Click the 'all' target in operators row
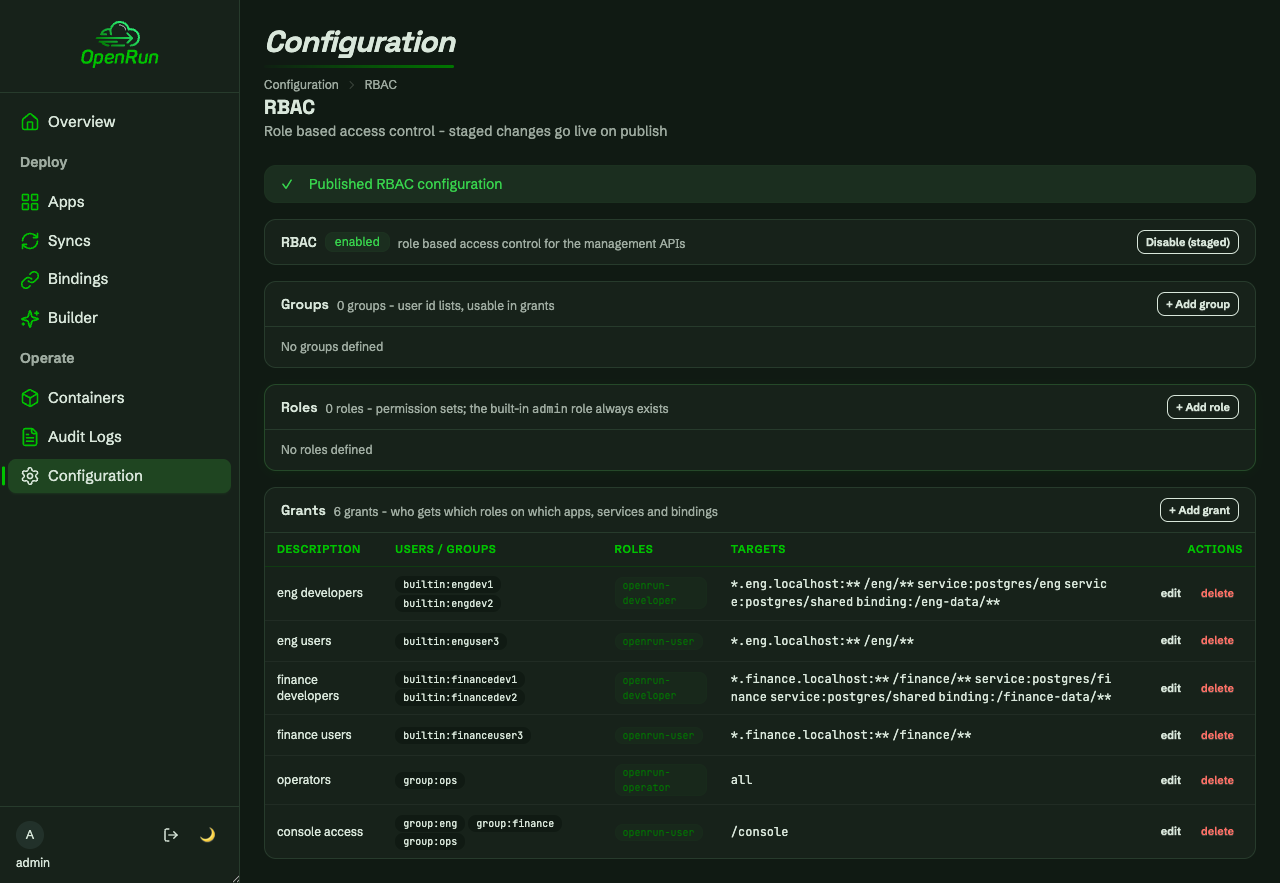This screenshot has height=883, width=1280. click(x=741, y=780)
